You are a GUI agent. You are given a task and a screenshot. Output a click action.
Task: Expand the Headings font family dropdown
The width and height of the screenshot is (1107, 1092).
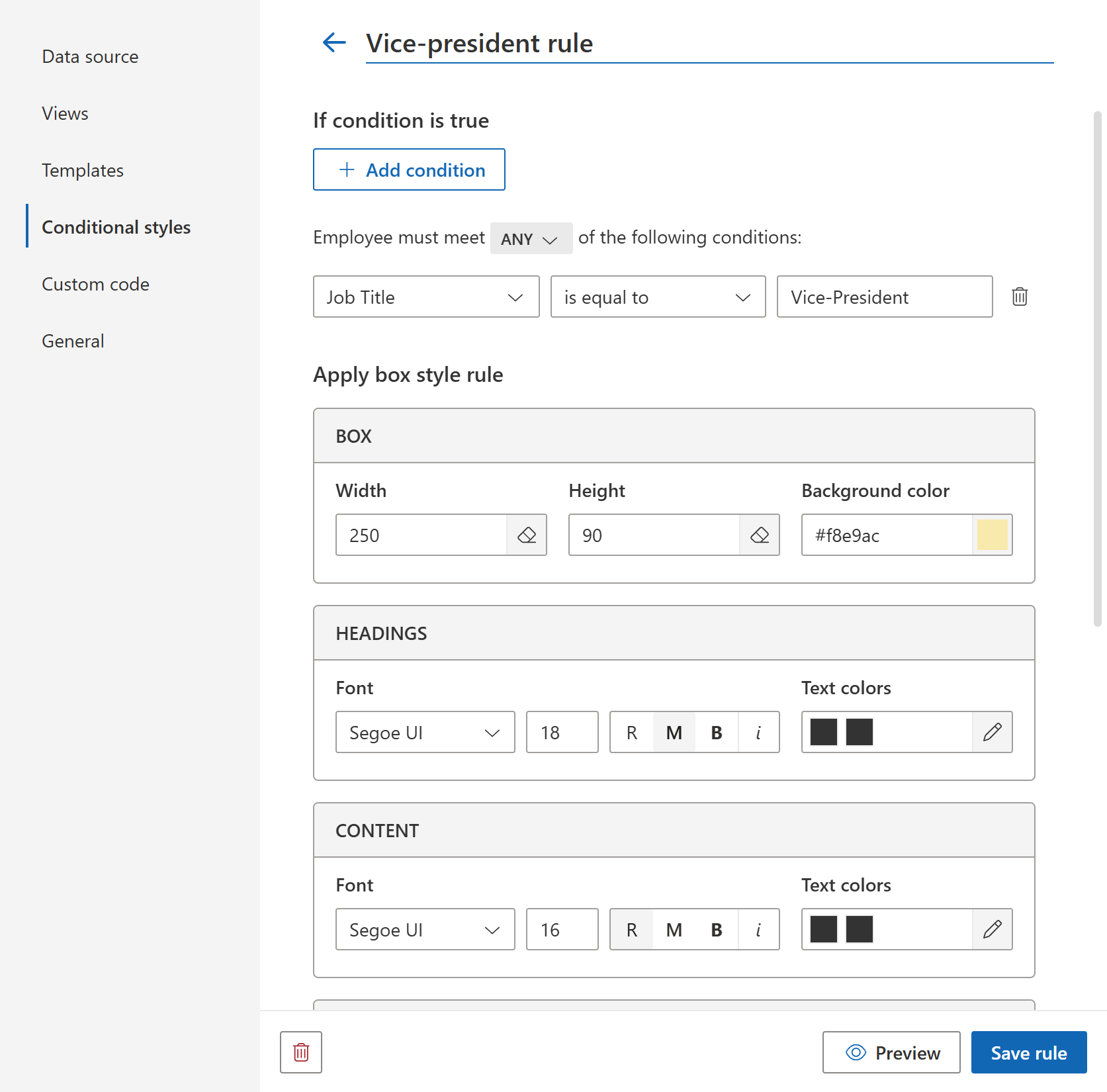click(425, 732)
